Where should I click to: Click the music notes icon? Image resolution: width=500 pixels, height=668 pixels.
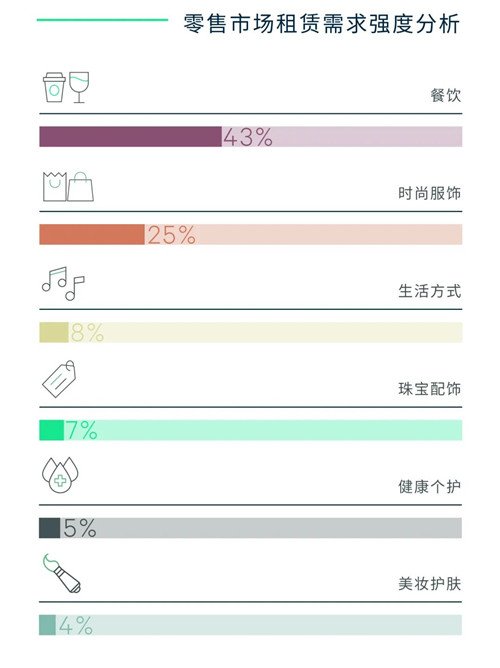63,284
